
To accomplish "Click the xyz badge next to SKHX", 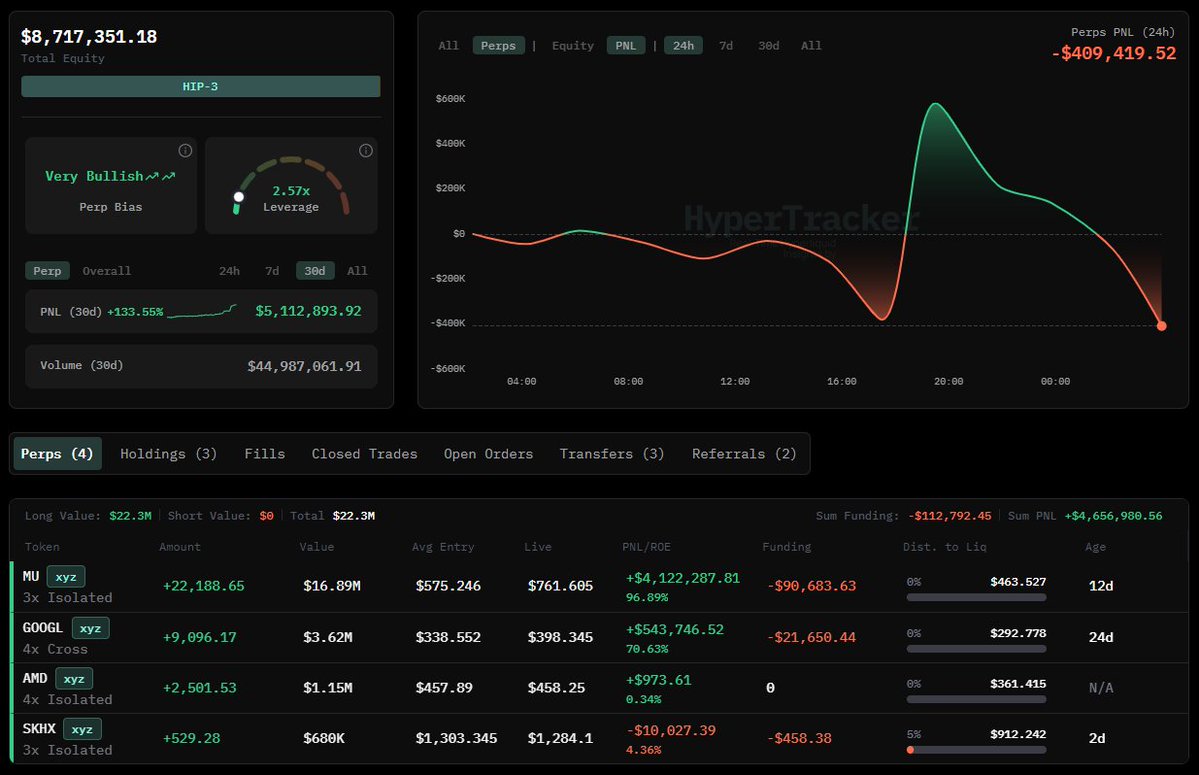I will coord(82,729).
